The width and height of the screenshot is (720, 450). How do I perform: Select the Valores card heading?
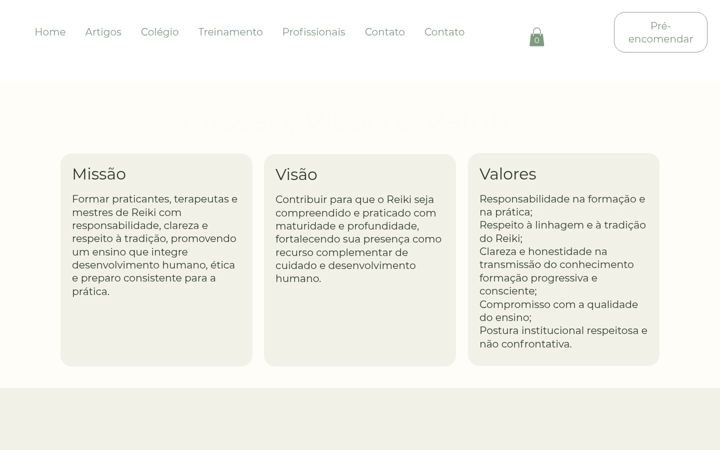(x=507, y=174)
